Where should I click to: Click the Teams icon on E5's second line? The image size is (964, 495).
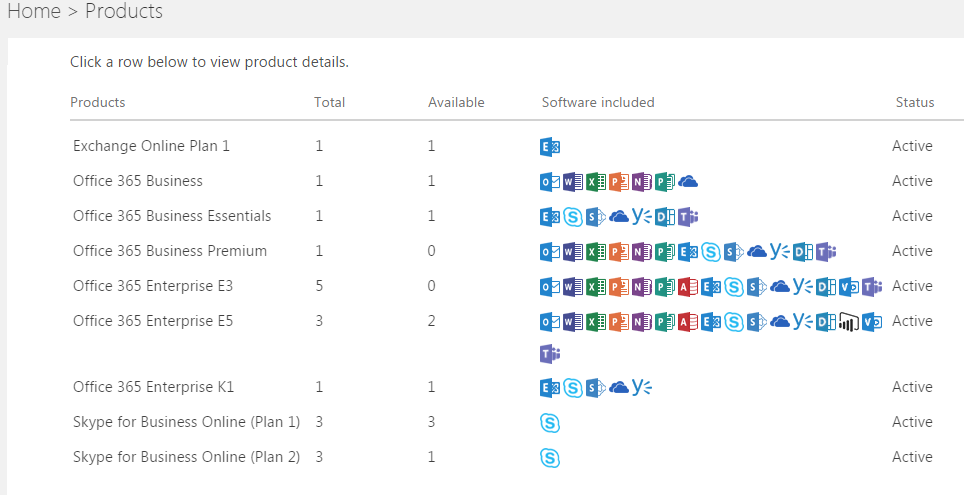pyautogui.click(x=549, y=354)
